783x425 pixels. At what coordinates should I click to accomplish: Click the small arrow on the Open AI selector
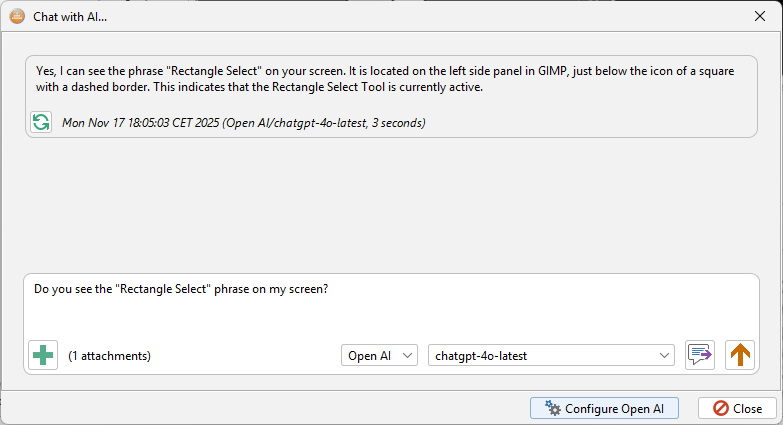tap(407, 355)
